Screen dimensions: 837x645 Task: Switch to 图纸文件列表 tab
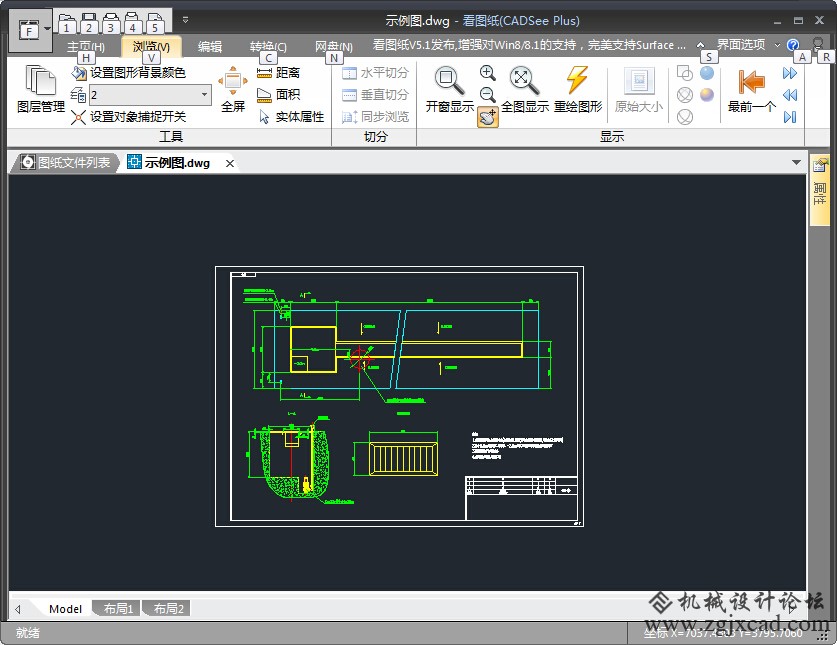(65, 162)
